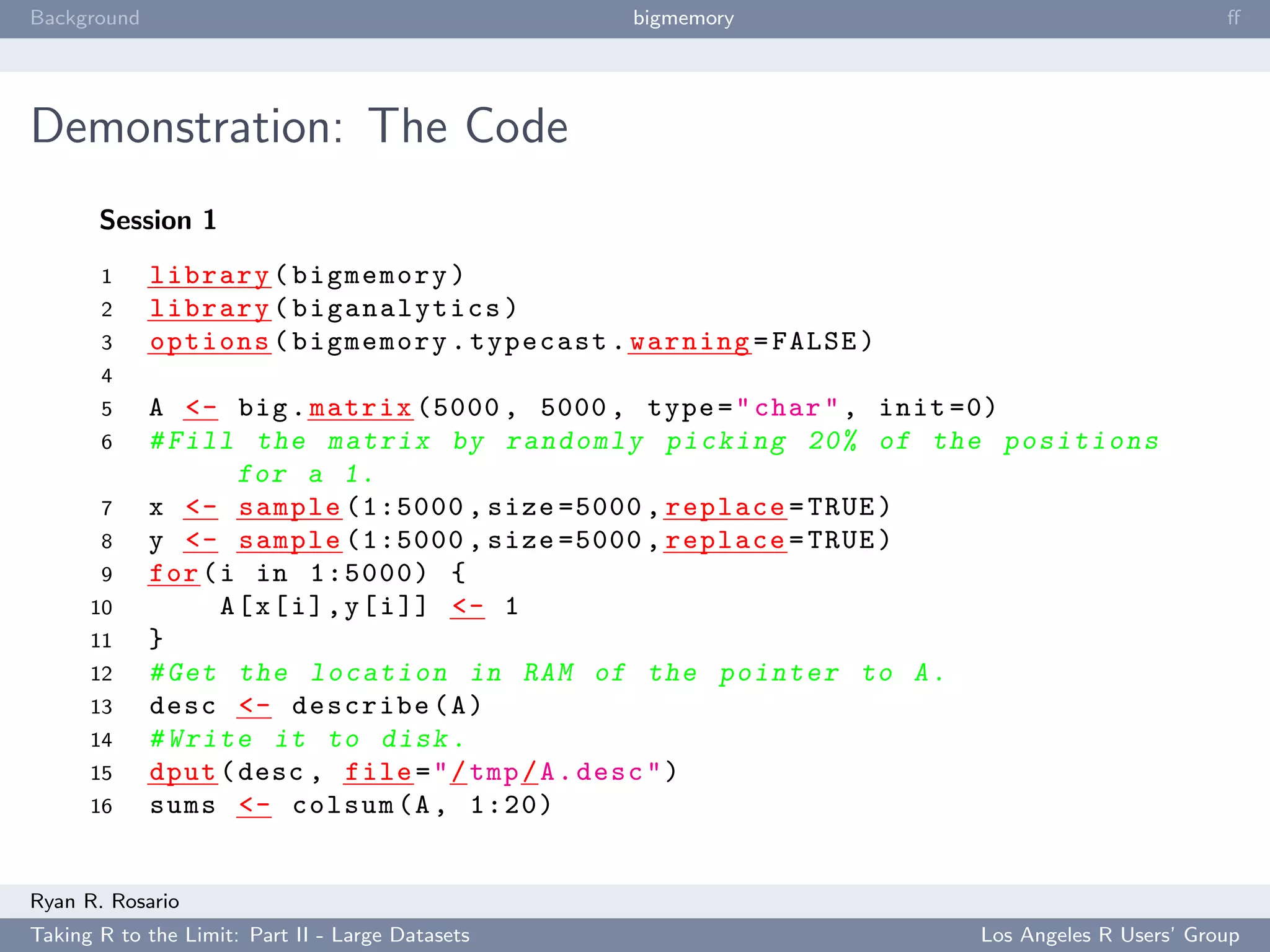The image size is (1270, 952).
Task: Click the "/tmp/A.desc" file path string
Action: (x=548, y=772)
